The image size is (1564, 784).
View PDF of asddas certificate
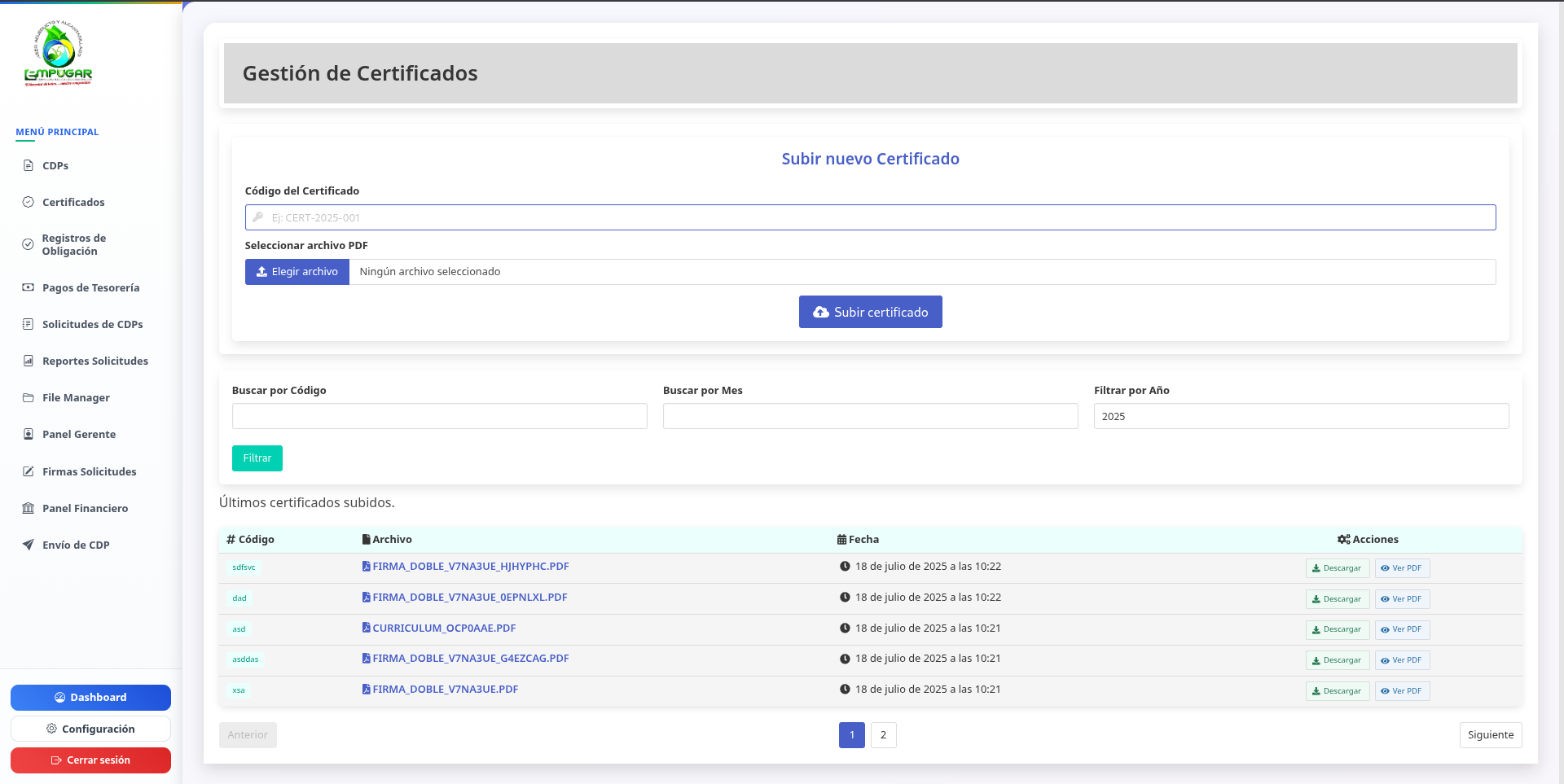click(x=1402, y=660)
